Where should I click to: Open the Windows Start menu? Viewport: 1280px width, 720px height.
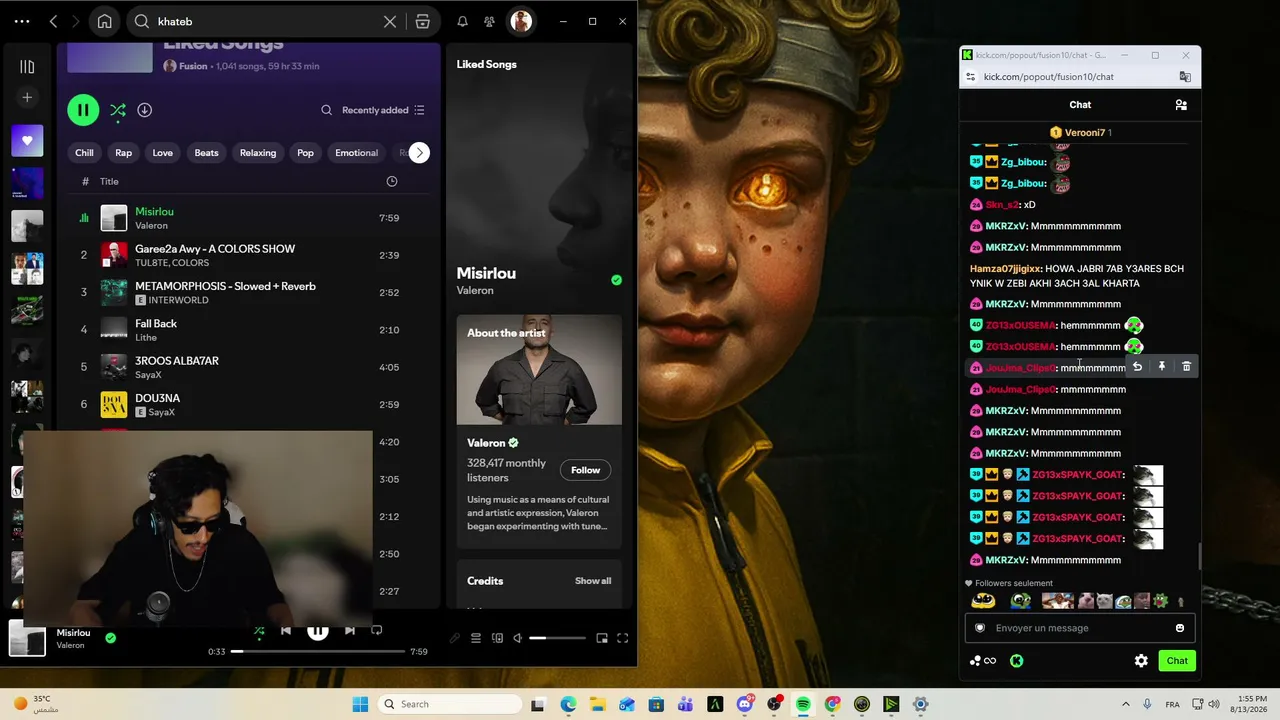(x=360, y=704)
